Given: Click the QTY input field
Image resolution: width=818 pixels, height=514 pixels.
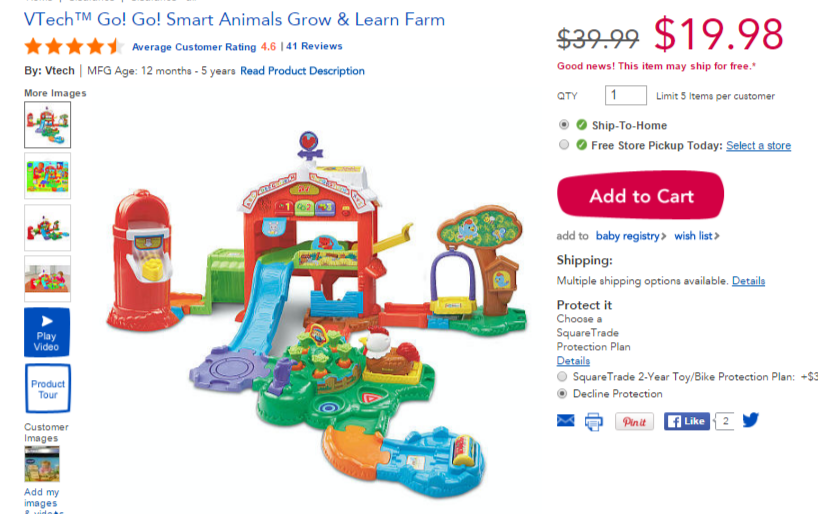Looking at the screenshot, I should click(x=625, y=95).
